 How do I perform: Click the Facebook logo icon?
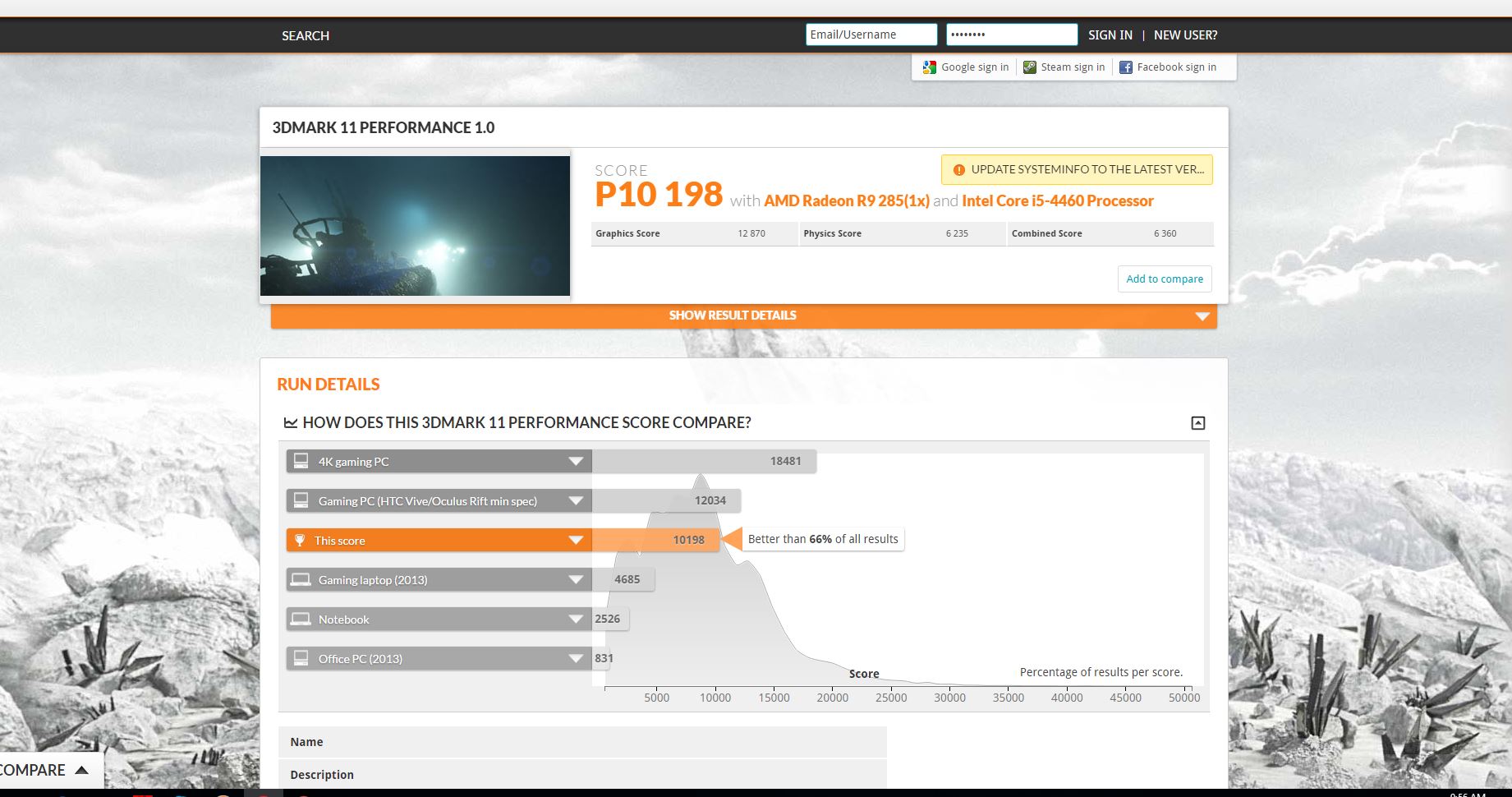(x=1126, y=67)
